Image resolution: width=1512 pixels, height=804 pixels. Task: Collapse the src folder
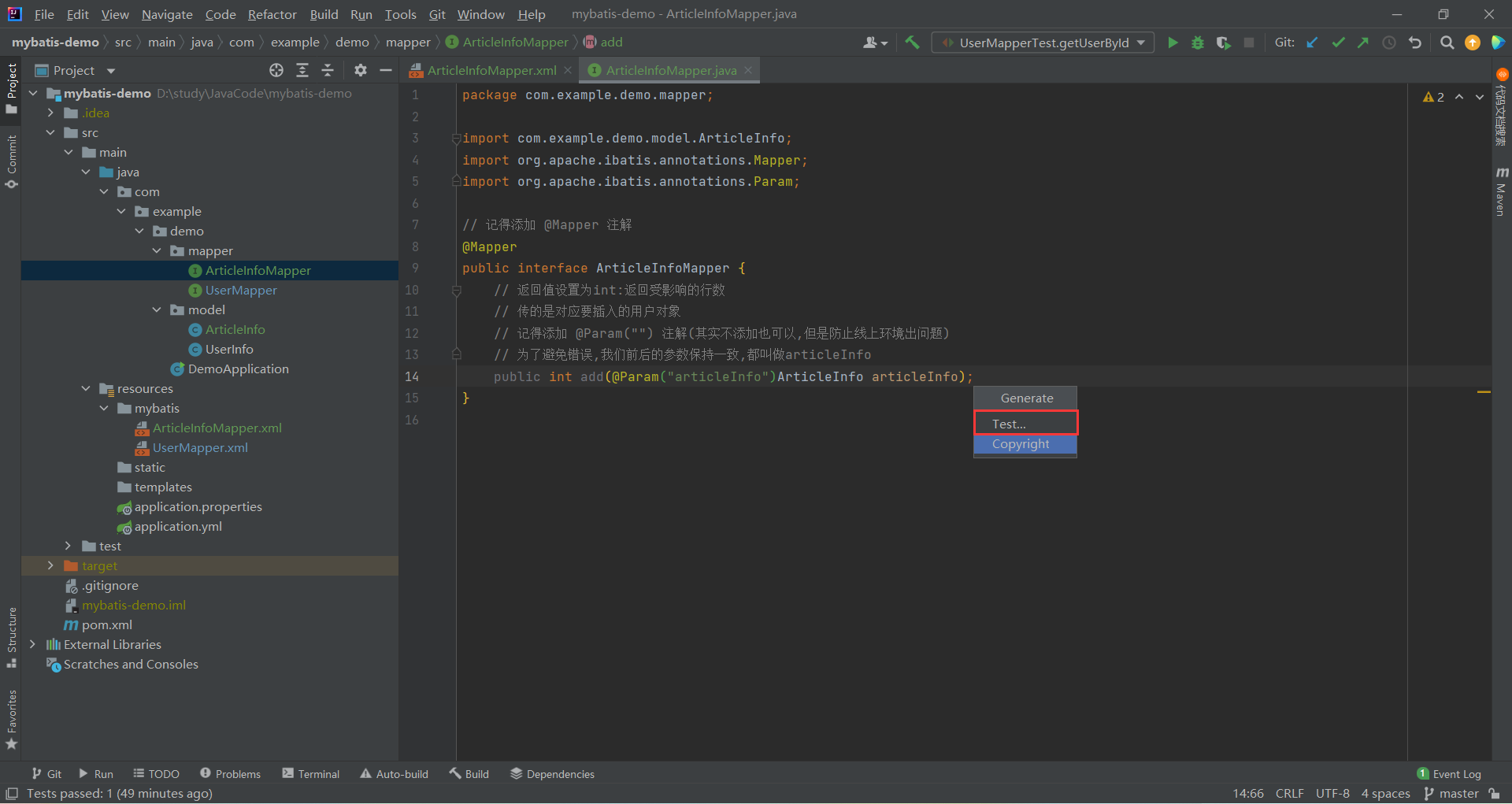point(50,132)
